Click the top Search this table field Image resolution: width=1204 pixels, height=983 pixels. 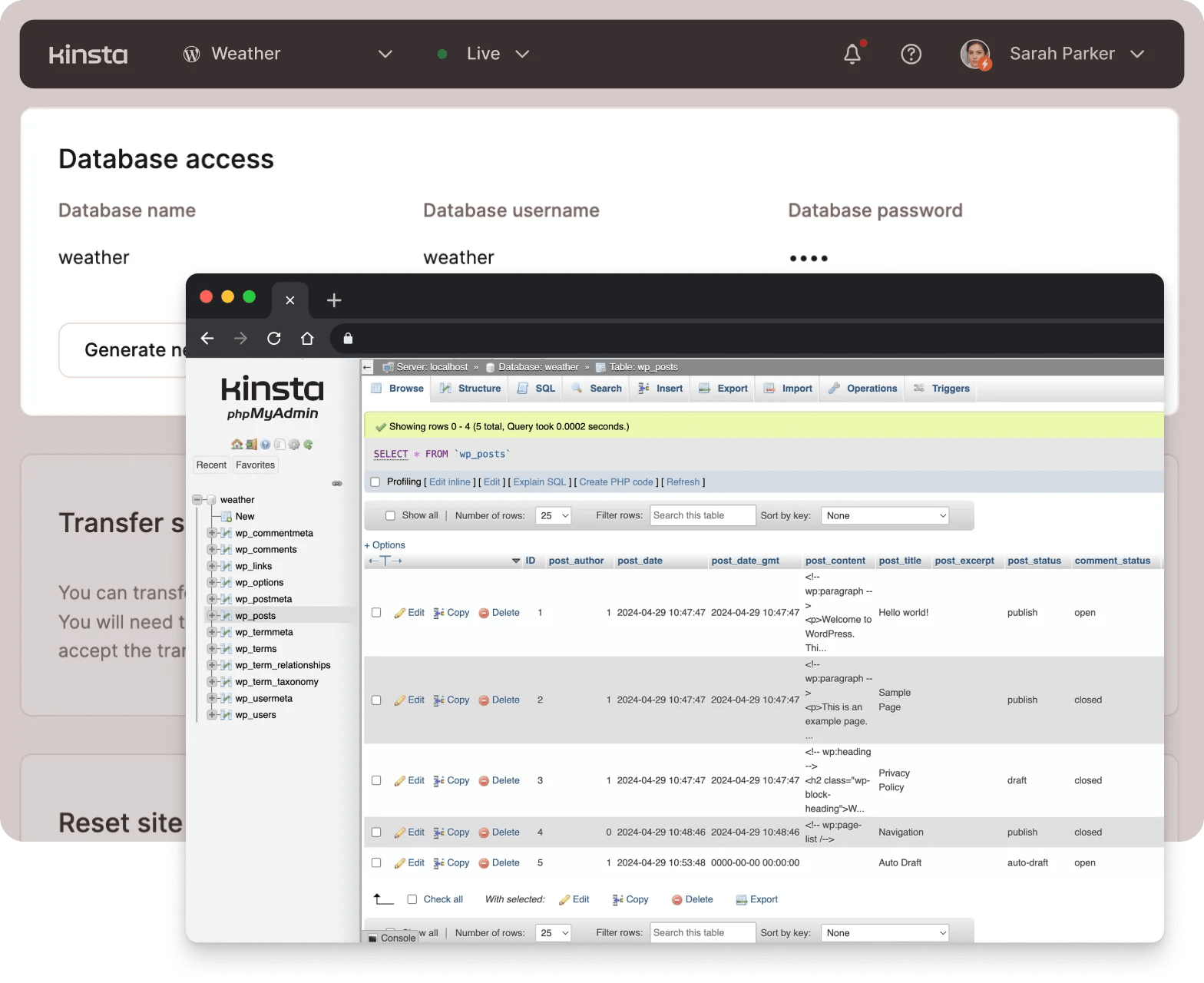click(x=703, y=516)
